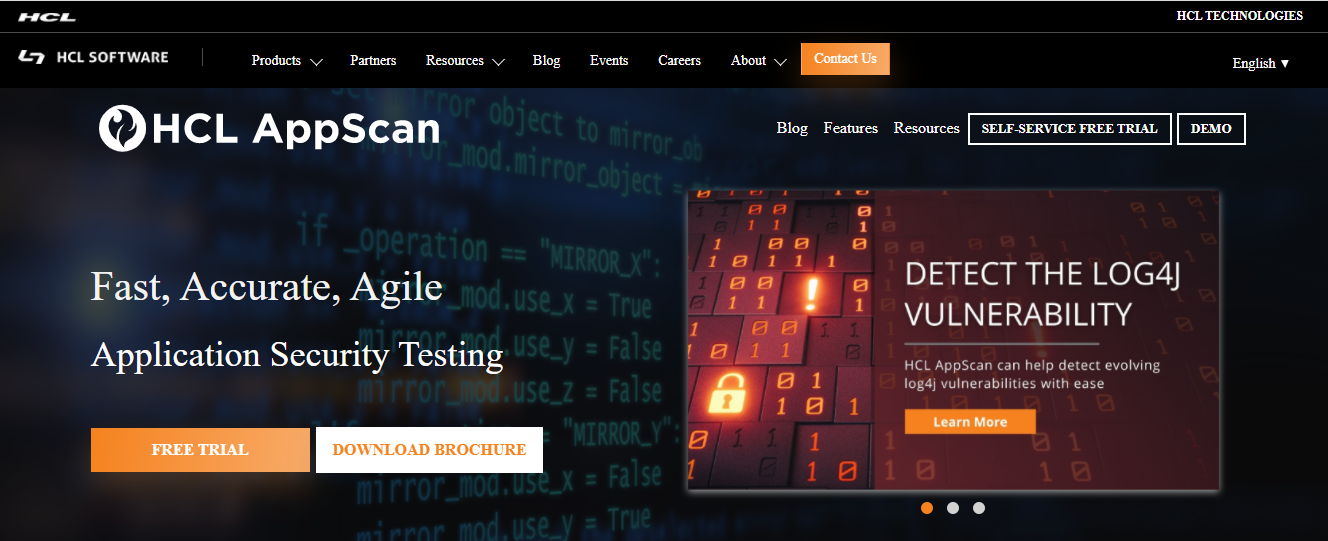1328x541 pixels.
Task: Open the Detect the Log4j Vulnerability banner image
Action: pos(953,340)
